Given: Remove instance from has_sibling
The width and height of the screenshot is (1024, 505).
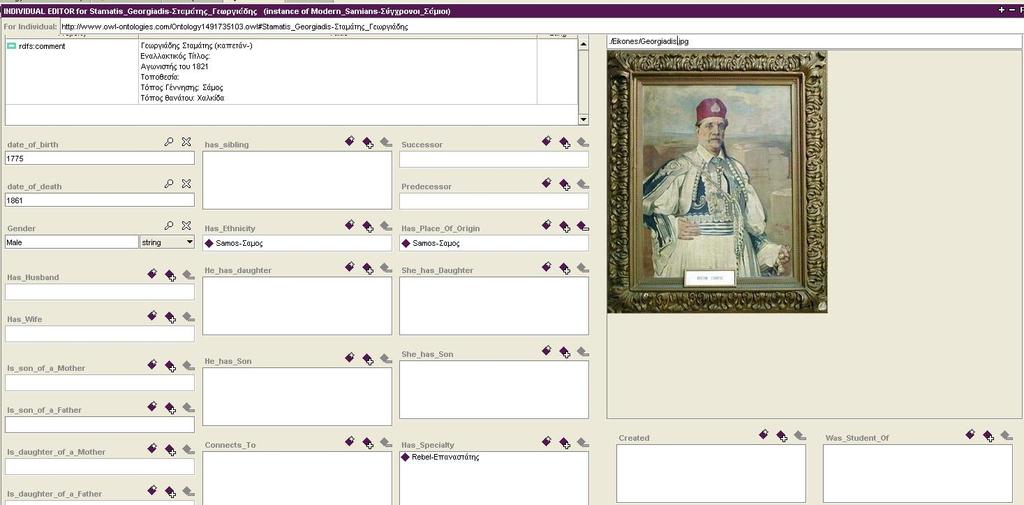Looking at the screenshot, I should point(386,142).
